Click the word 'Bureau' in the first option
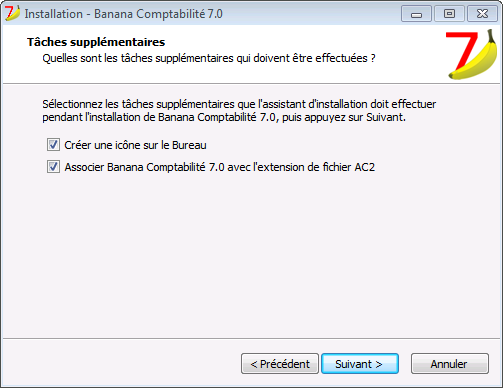This screenshot has height=388, width=503. click(x=189, y=145)
